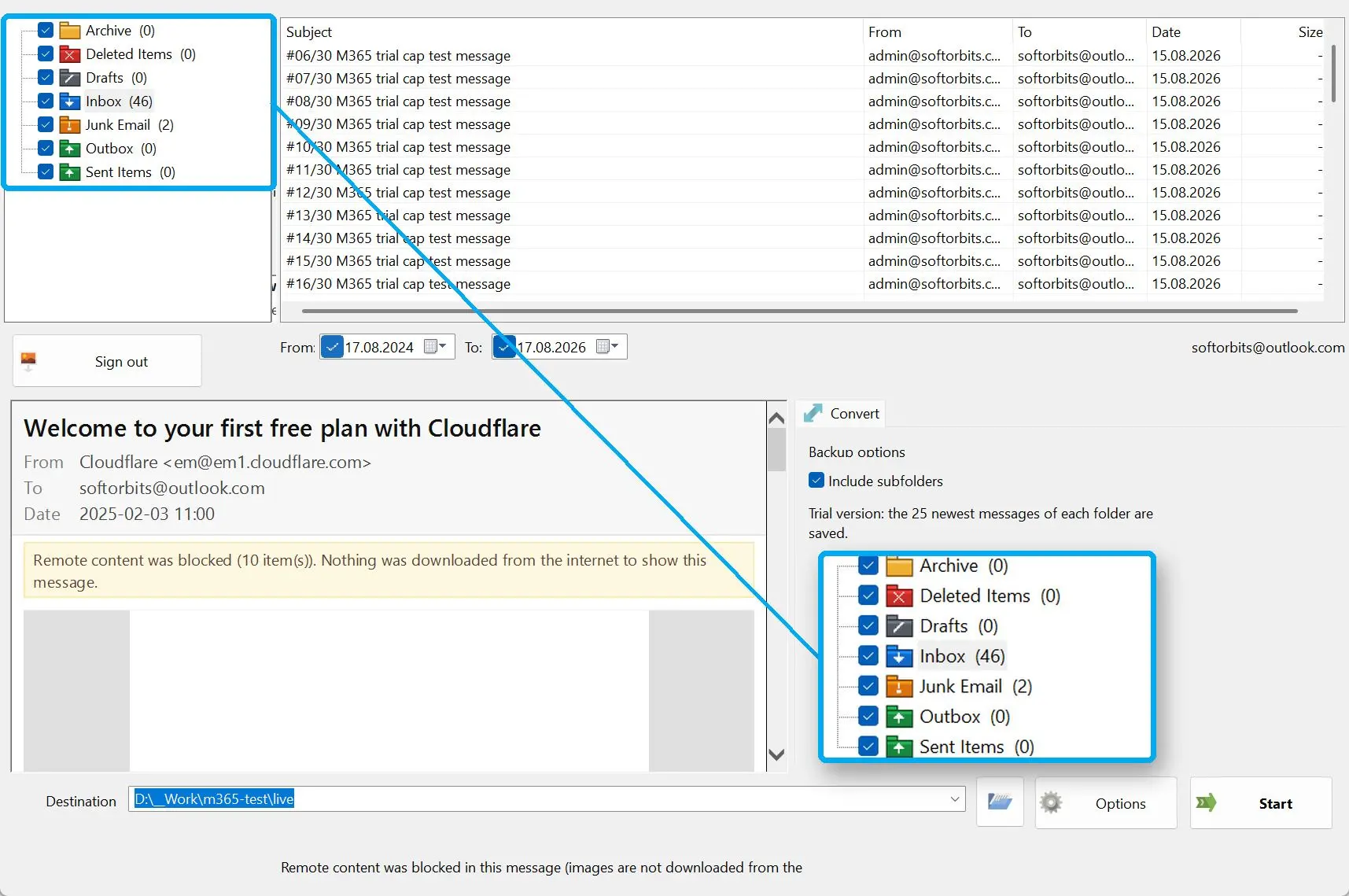
Task: Select the Archive folder icon in the left folder tree
Action: coord(70,31)
